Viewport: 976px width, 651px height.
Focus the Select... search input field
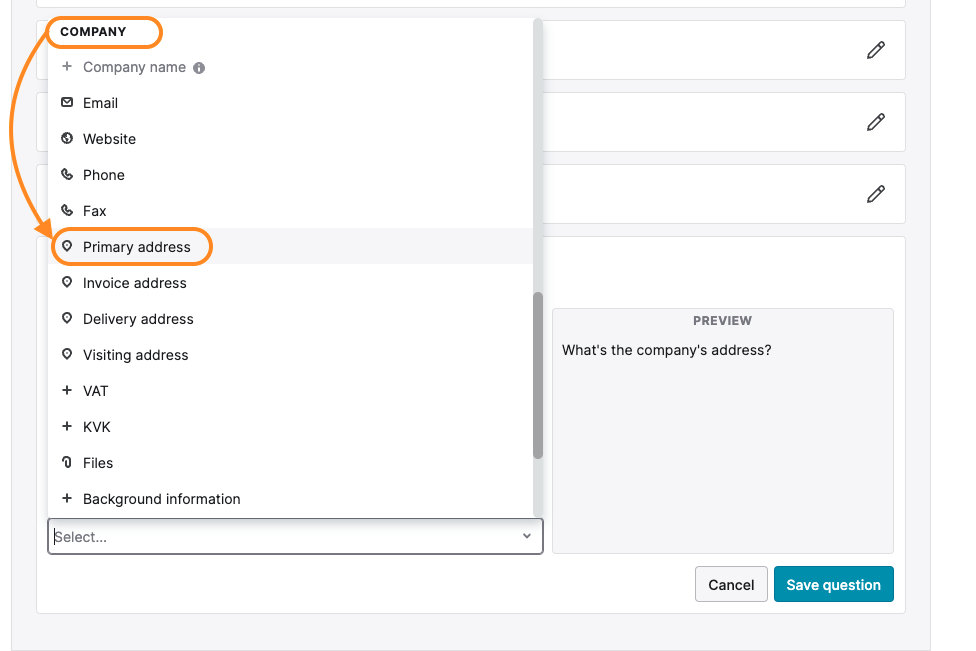[x=280, y=537]
